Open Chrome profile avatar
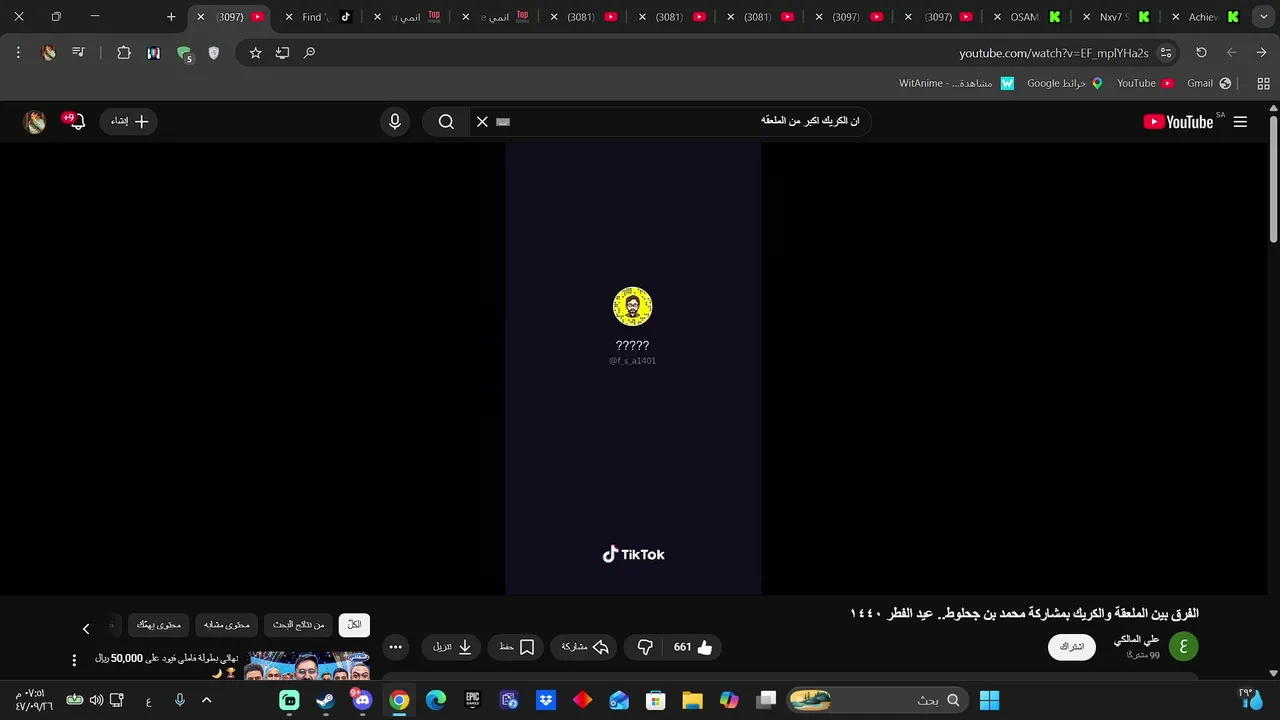Viewport: 1280px width, 720px height. click(x=48, y=53)
